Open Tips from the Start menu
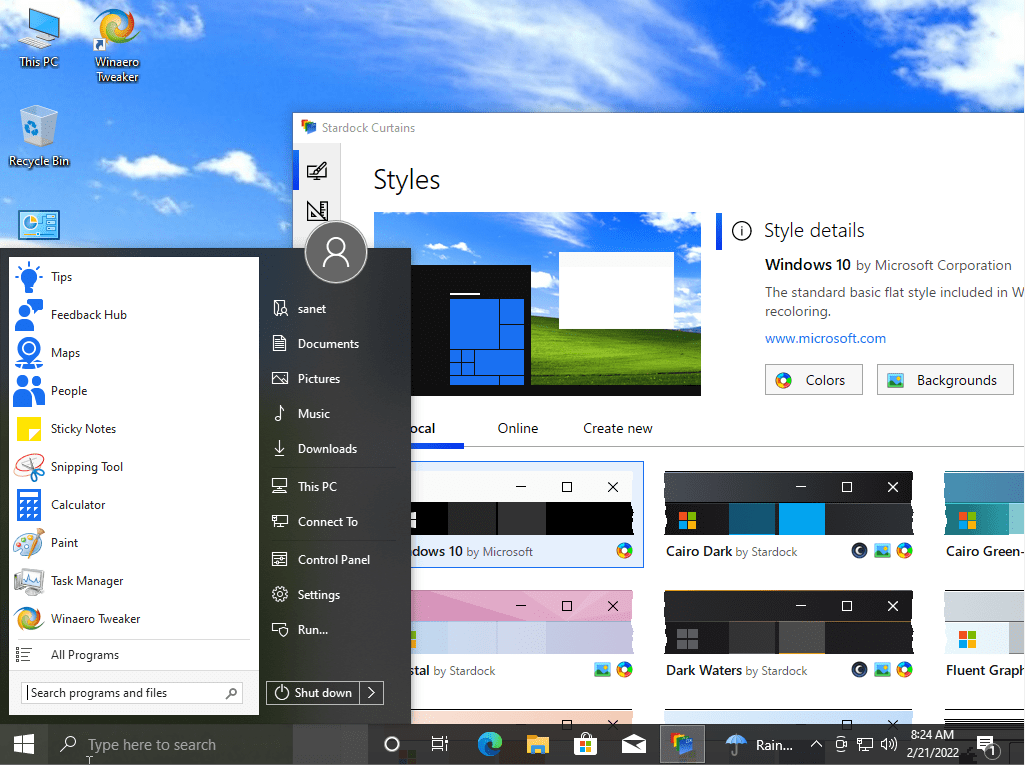The height and width of the screenshot is (765, 1025). point(134,277)
